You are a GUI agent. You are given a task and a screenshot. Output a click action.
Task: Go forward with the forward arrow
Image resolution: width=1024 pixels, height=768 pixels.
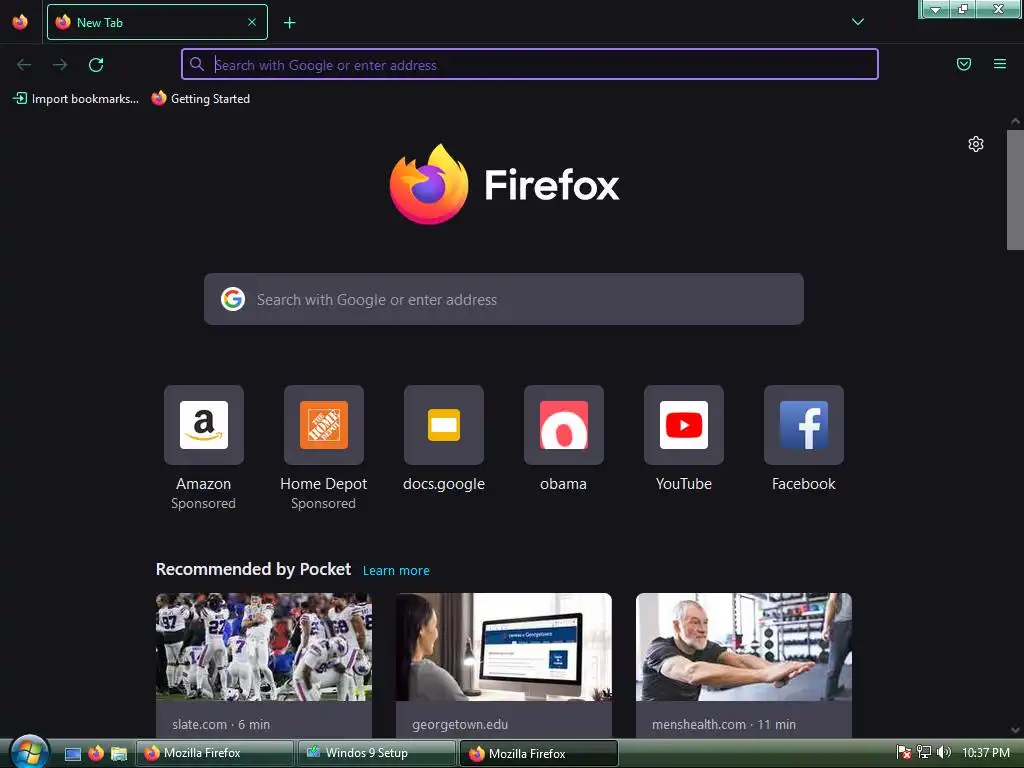pos(60,65)
